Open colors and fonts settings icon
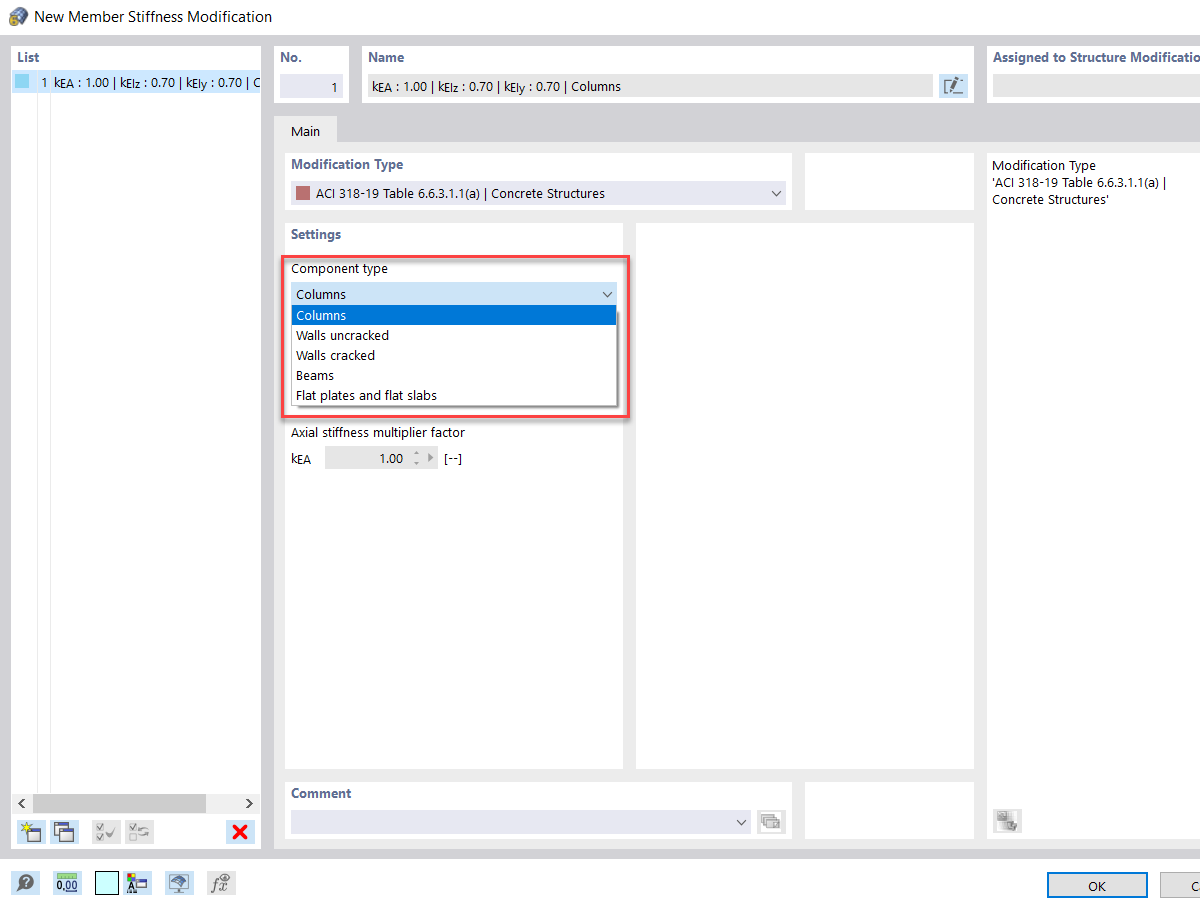The width and height of the screenshot is (1200, 900). pyautogui.click(x=137, y=883)
